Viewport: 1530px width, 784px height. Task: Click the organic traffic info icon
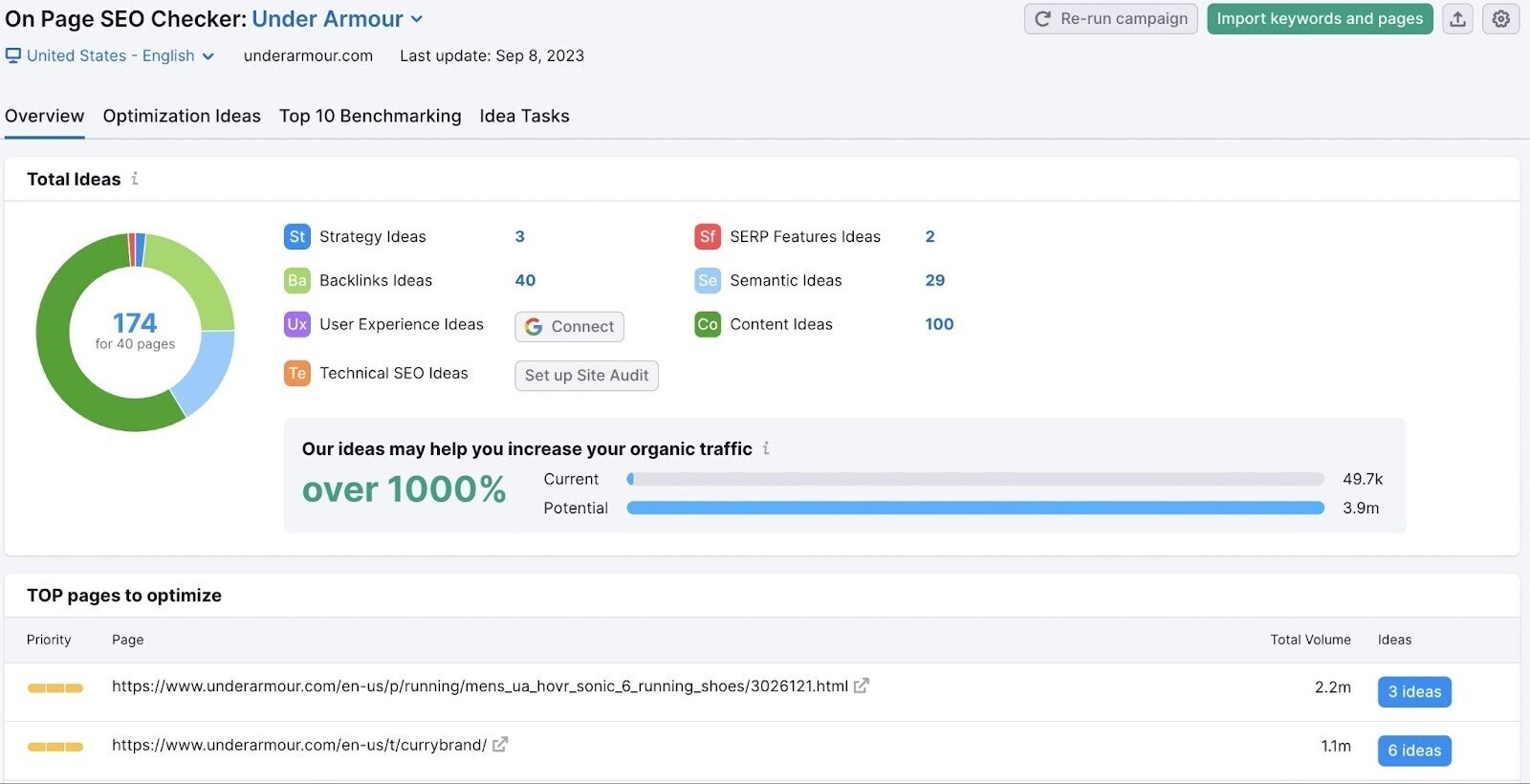(x=766, y=448)
